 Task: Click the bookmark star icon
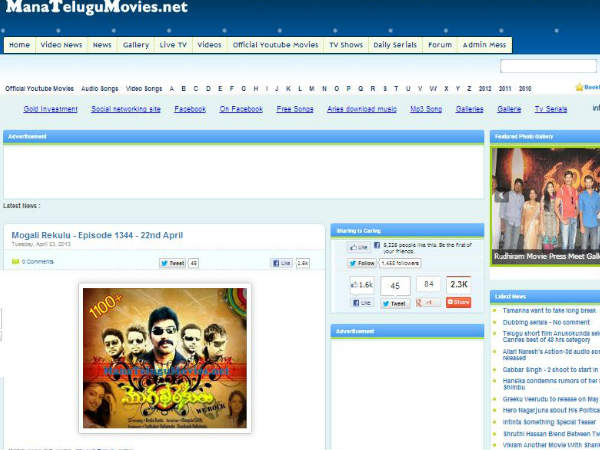579,87
